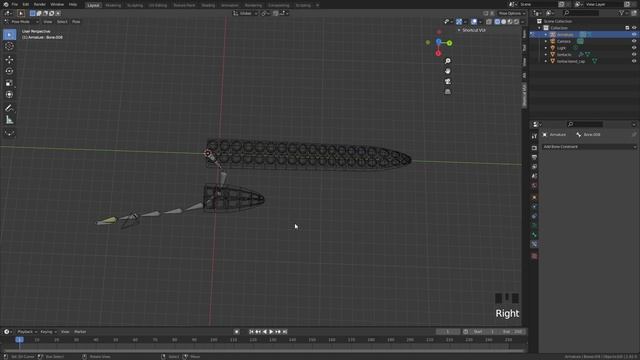Click the zoom view magnifier icon

[448, 61]
